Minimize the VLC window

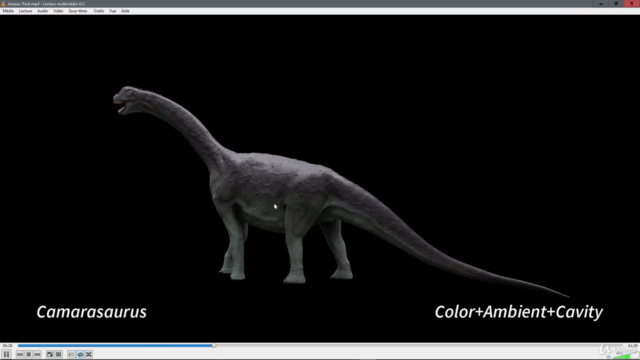tap(601, 4)
